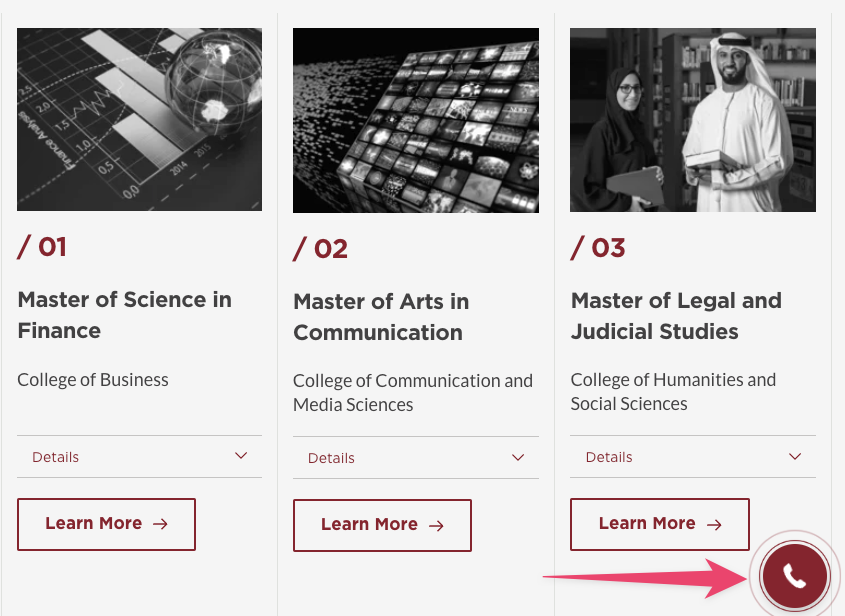The image size is (845, 616).
Task: Open the Master of Legal and Judicial Studies title
Action: click(x=676, y=315)
